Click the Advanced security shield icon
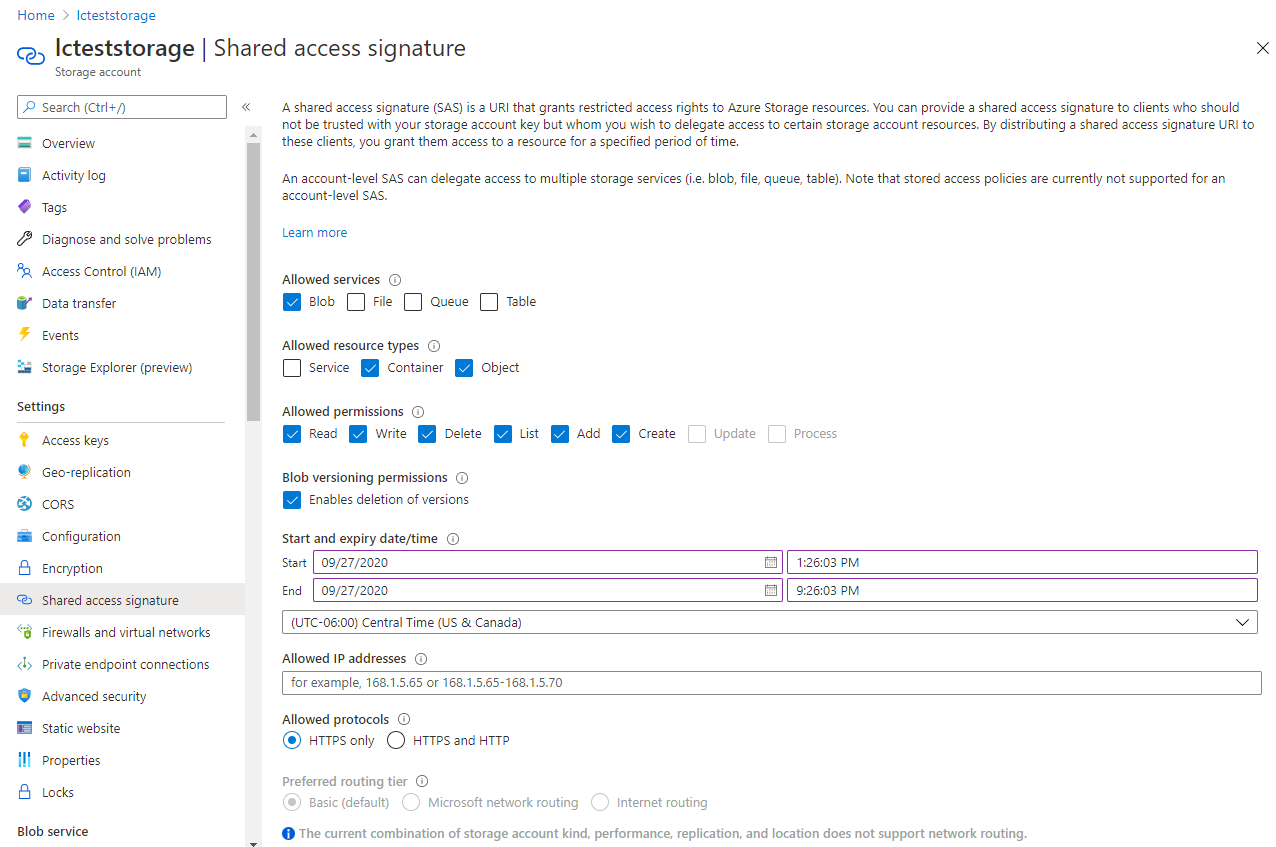The height and width of the screenshot is (847, 1276). pos(25,696)
